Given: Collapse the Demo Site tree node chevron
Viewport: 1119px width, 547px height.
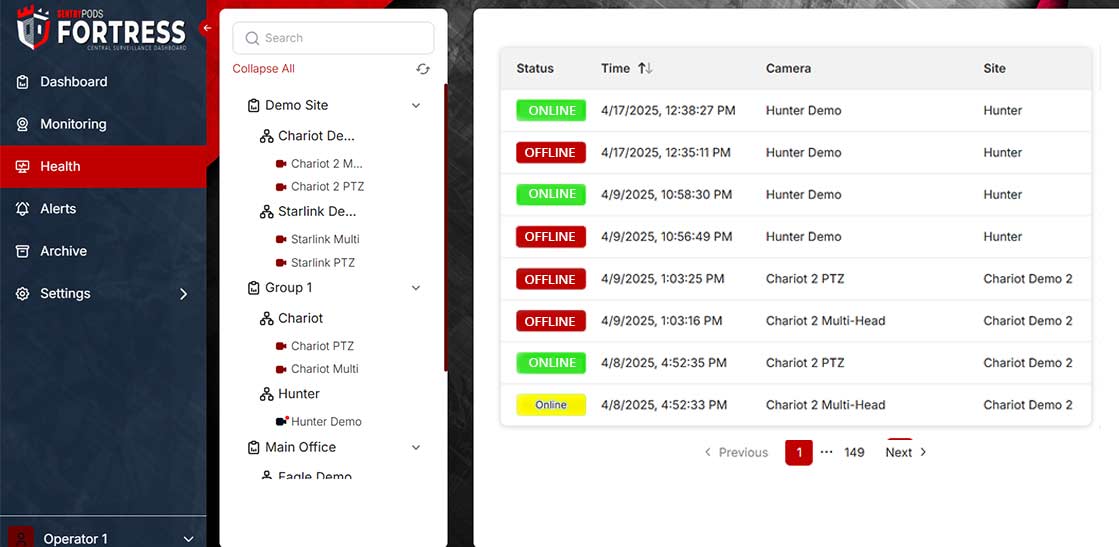Looking at the screenshot, I should 416,106.
